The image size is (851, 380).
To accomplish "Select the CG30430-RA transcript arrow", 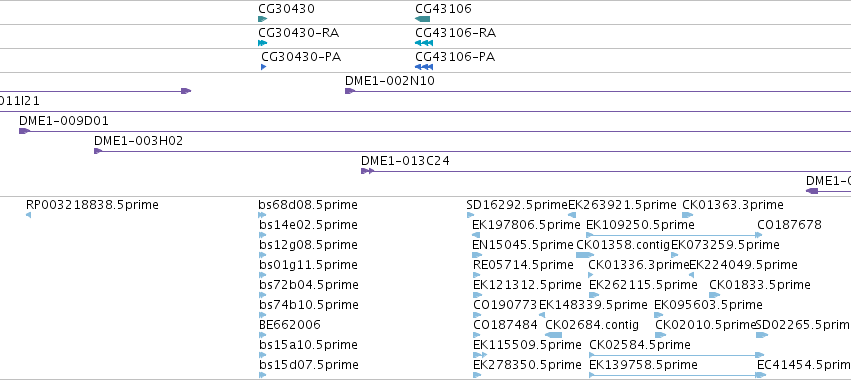I will pos(263,43).
